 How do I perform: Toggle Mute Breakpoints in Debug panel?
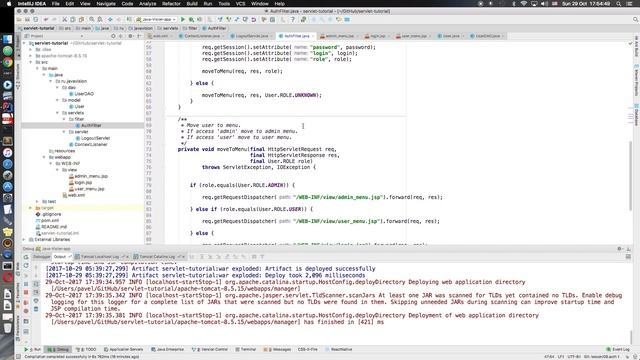26,311
